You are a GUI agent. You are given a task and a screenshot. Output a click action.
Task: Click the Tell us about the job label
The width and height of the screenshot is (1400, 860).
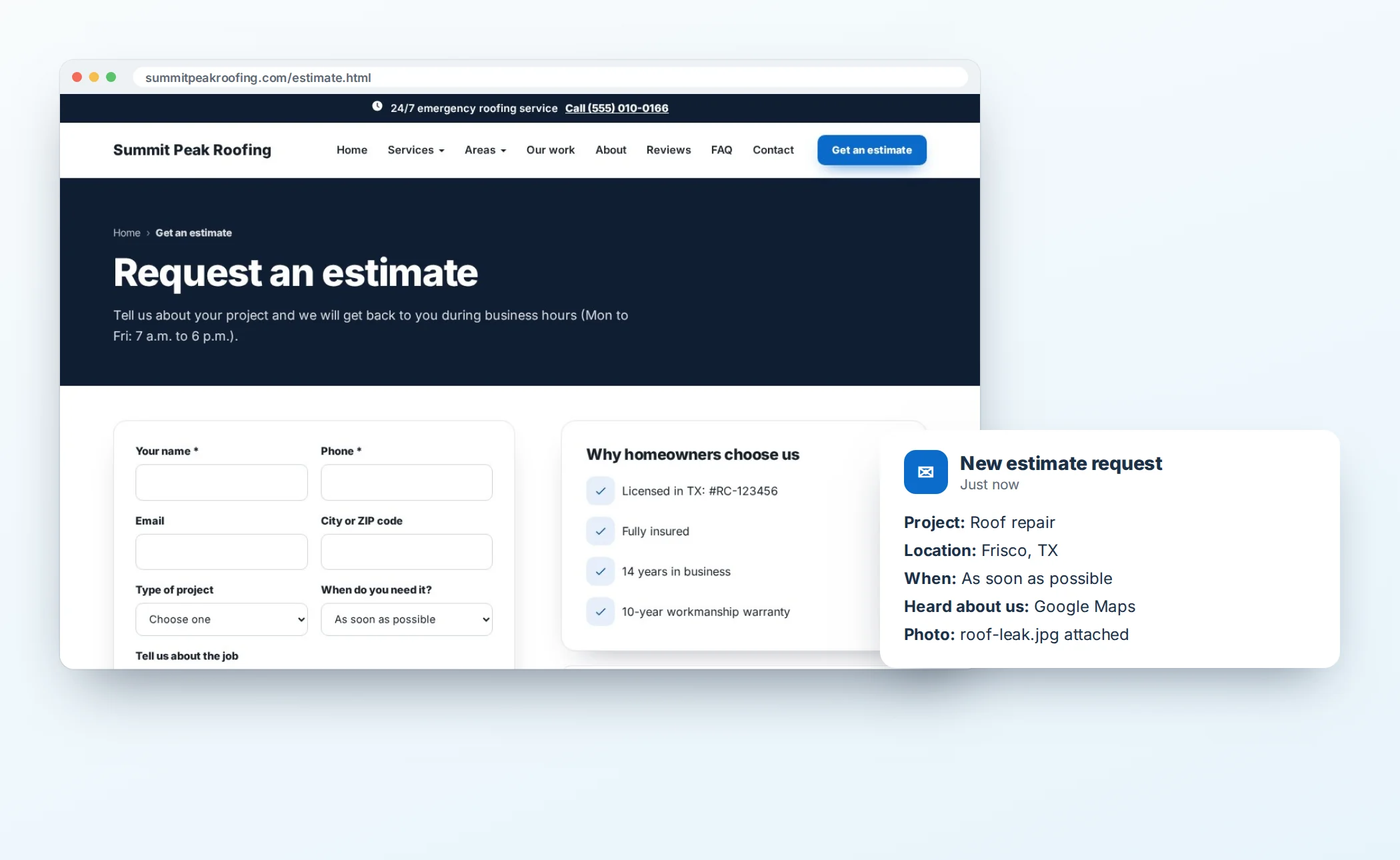pos(187,656)
